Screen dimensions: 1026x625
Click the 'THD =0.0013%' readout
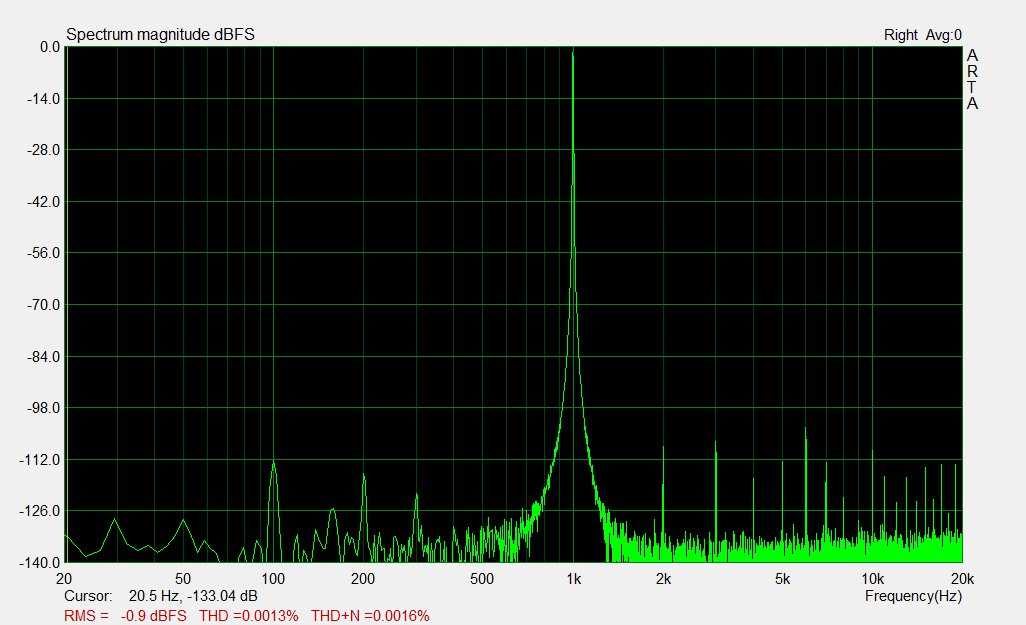(x=249, y=616)
